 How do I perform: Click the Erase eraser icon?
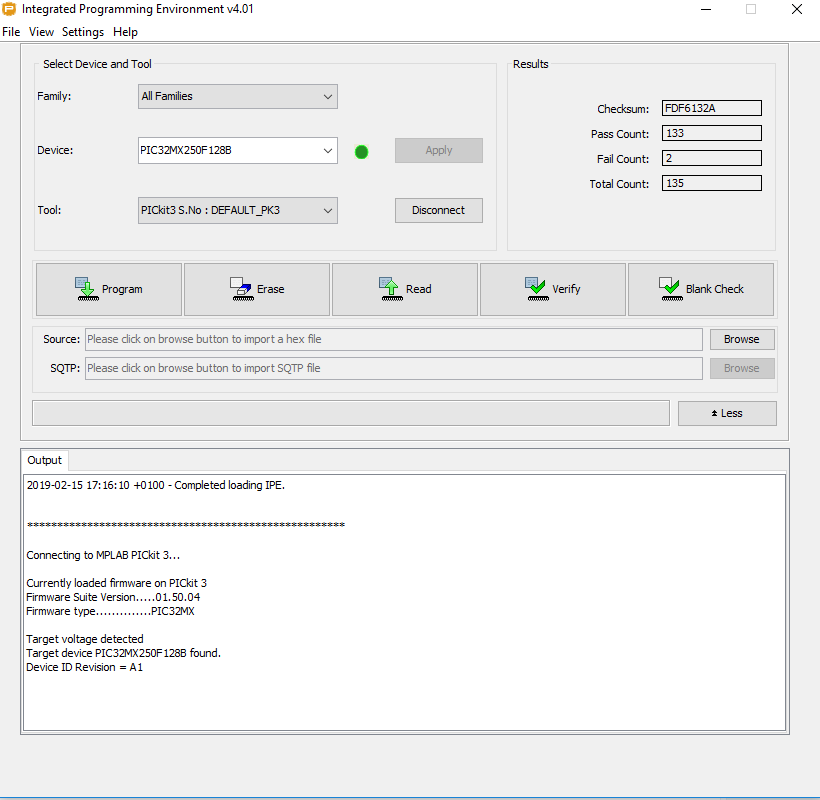point(242,289)
